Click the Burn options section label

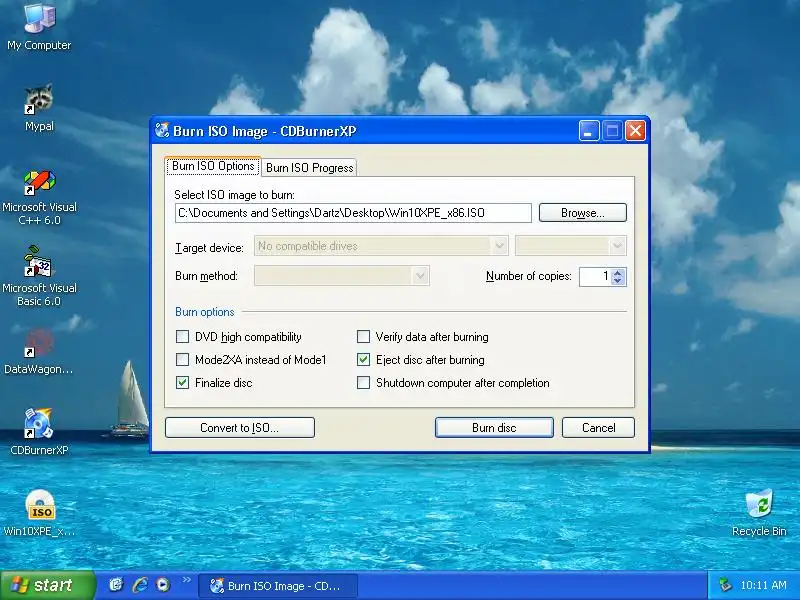coord(205,312)
